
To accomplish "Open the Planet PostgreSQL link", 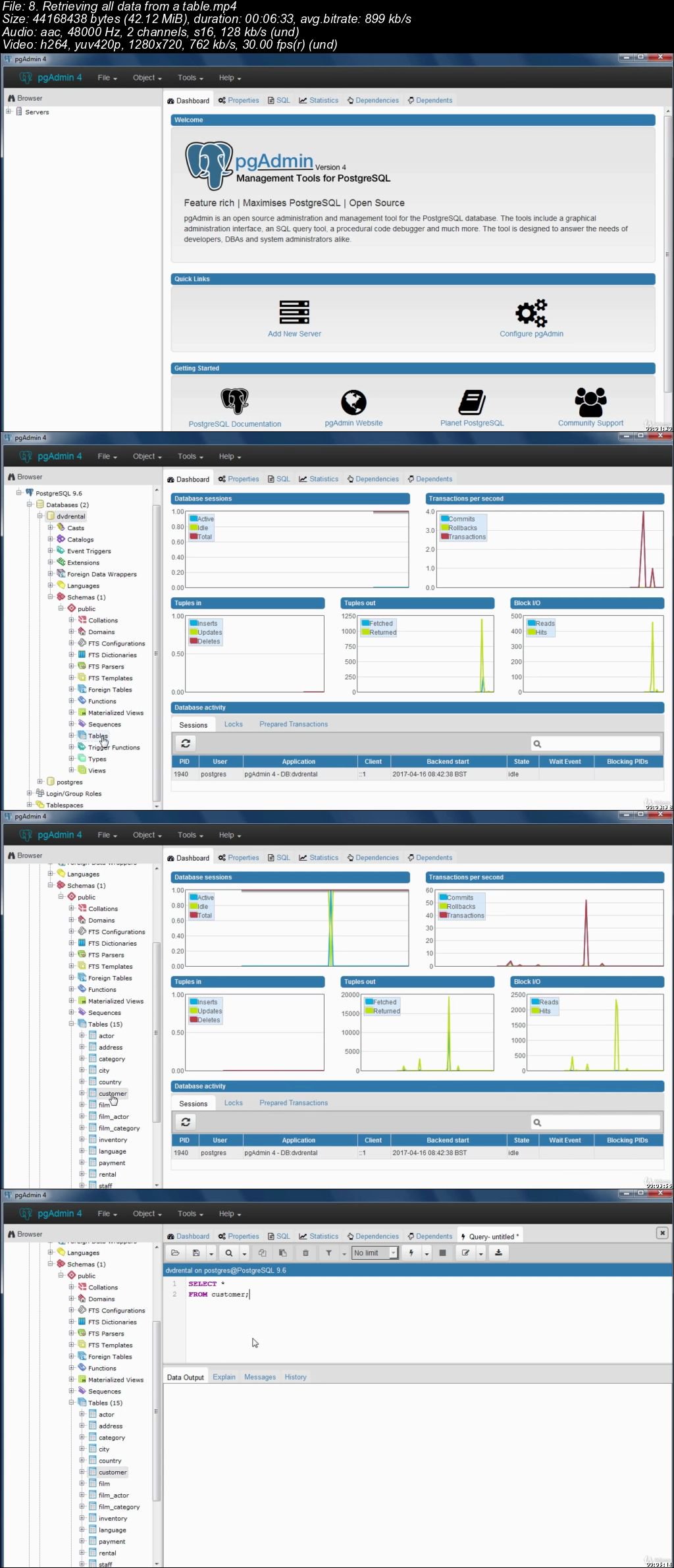I will point(472,423).
